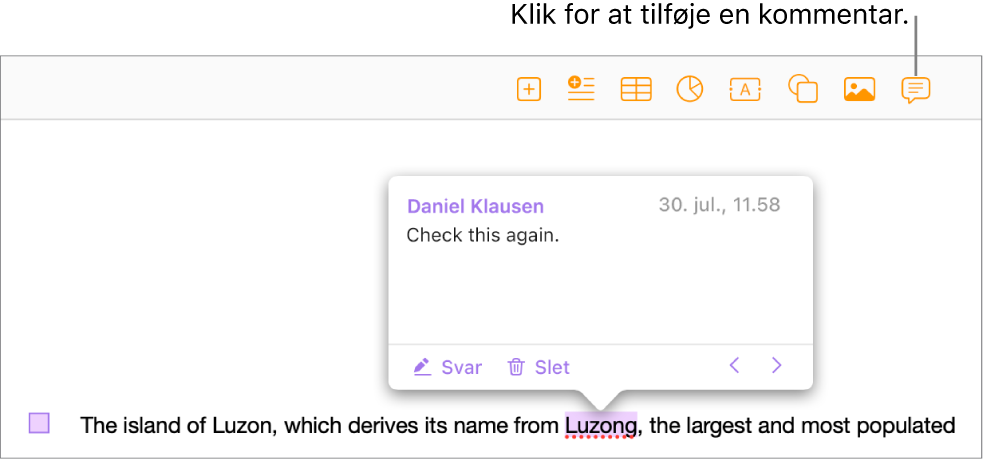Add a comment with the Comment icon

click(916, 90)
